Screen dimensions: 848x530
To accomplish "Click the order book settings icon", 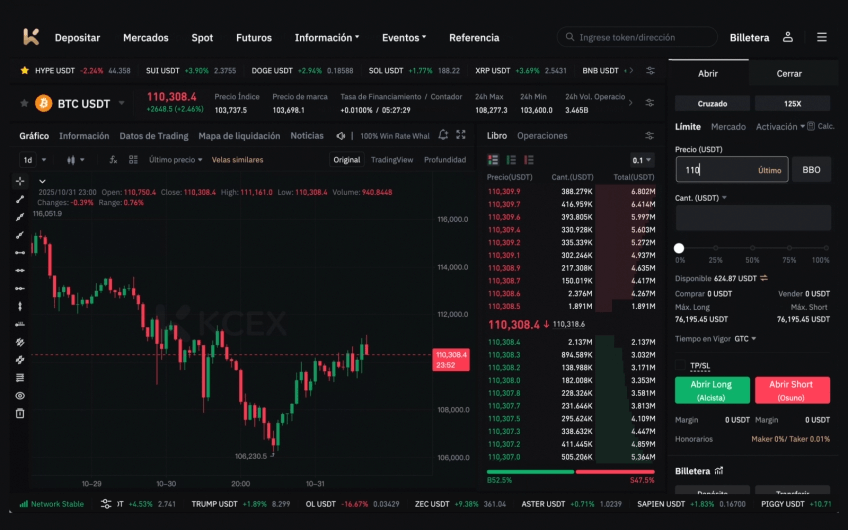I will coord(650,102).
